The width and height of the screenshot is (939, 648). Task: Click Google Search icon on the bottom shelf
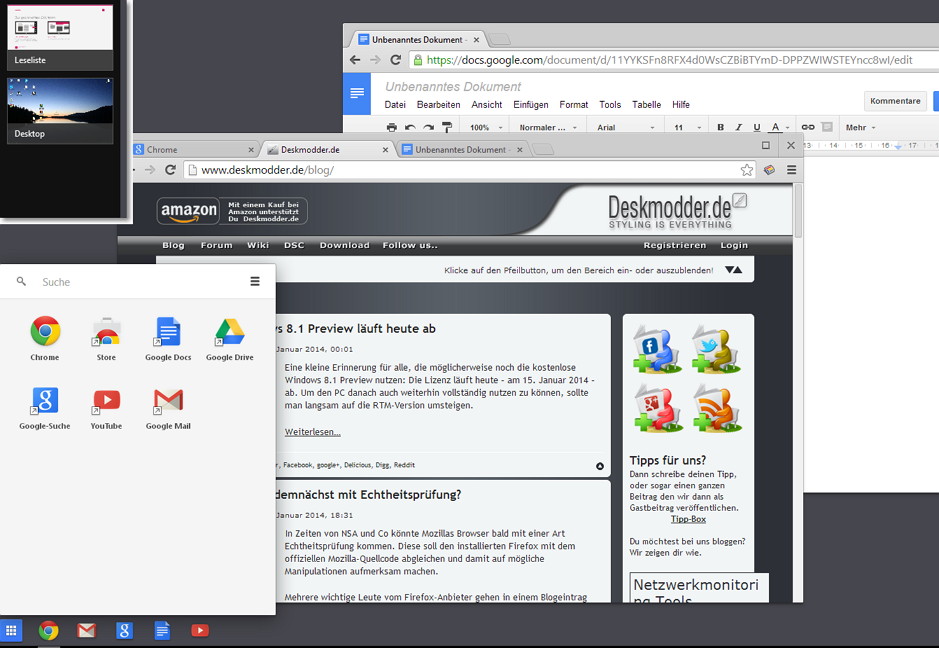[124, 630]
